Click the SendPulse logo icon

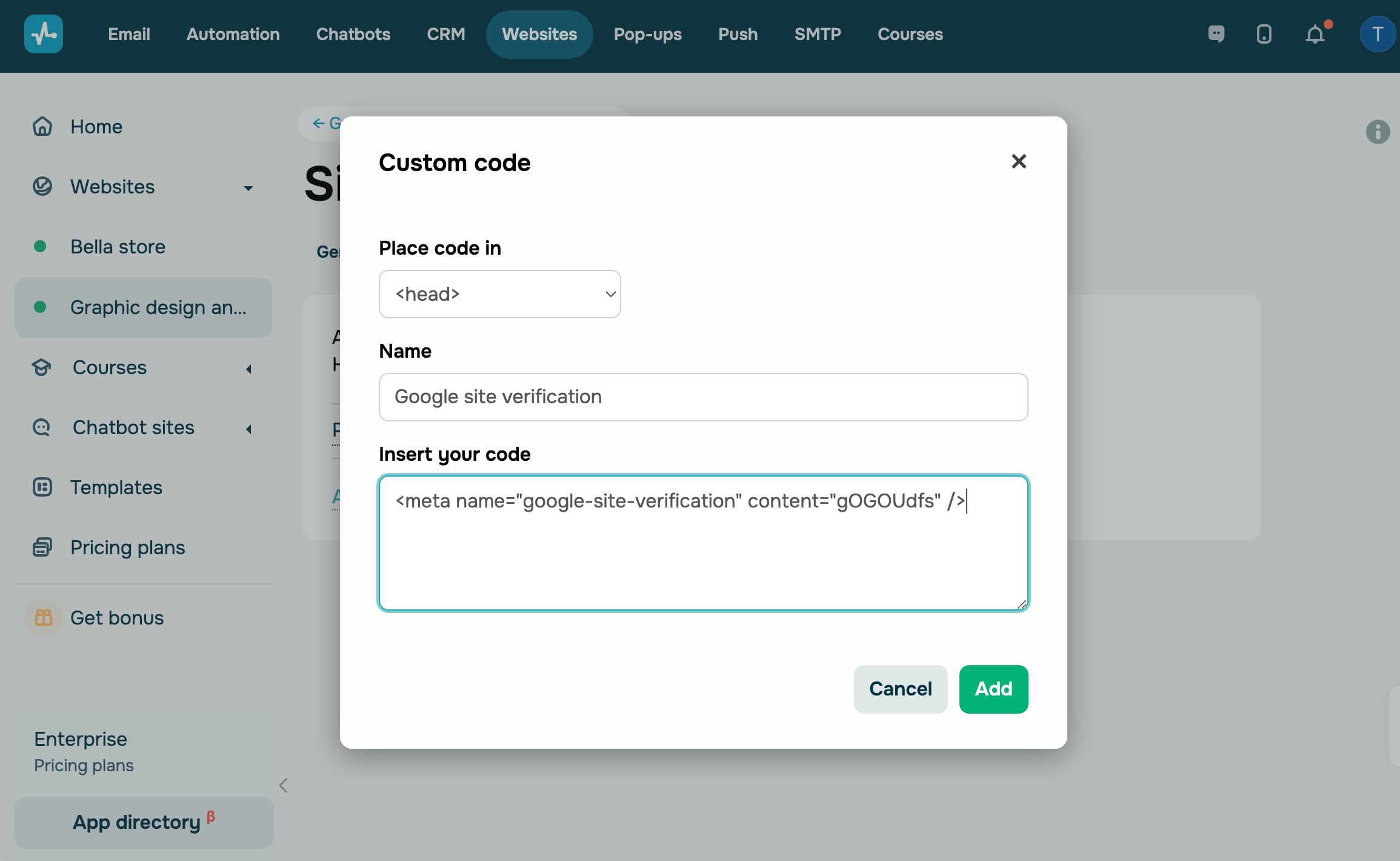(x=44, y=34)
